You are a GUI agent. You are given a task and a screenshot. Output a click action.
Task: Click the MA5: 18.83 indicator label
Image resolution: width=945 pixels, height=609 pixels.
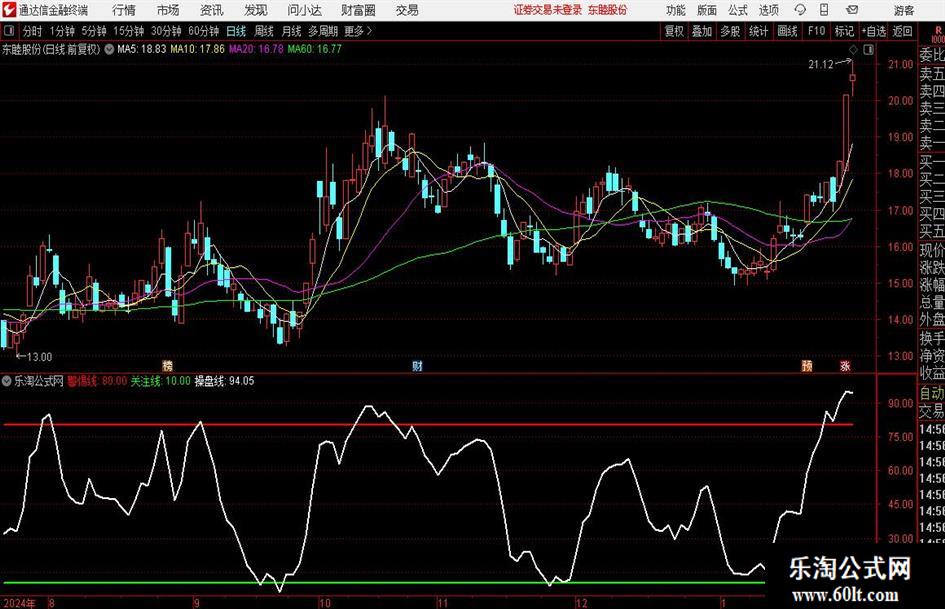pos(142,49)
